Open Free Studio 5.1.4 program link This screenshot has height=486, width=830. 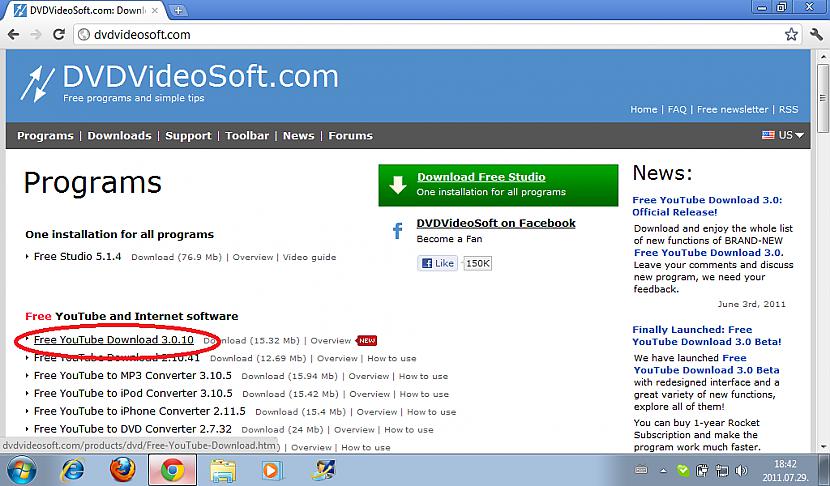click(x=77, y=257)
